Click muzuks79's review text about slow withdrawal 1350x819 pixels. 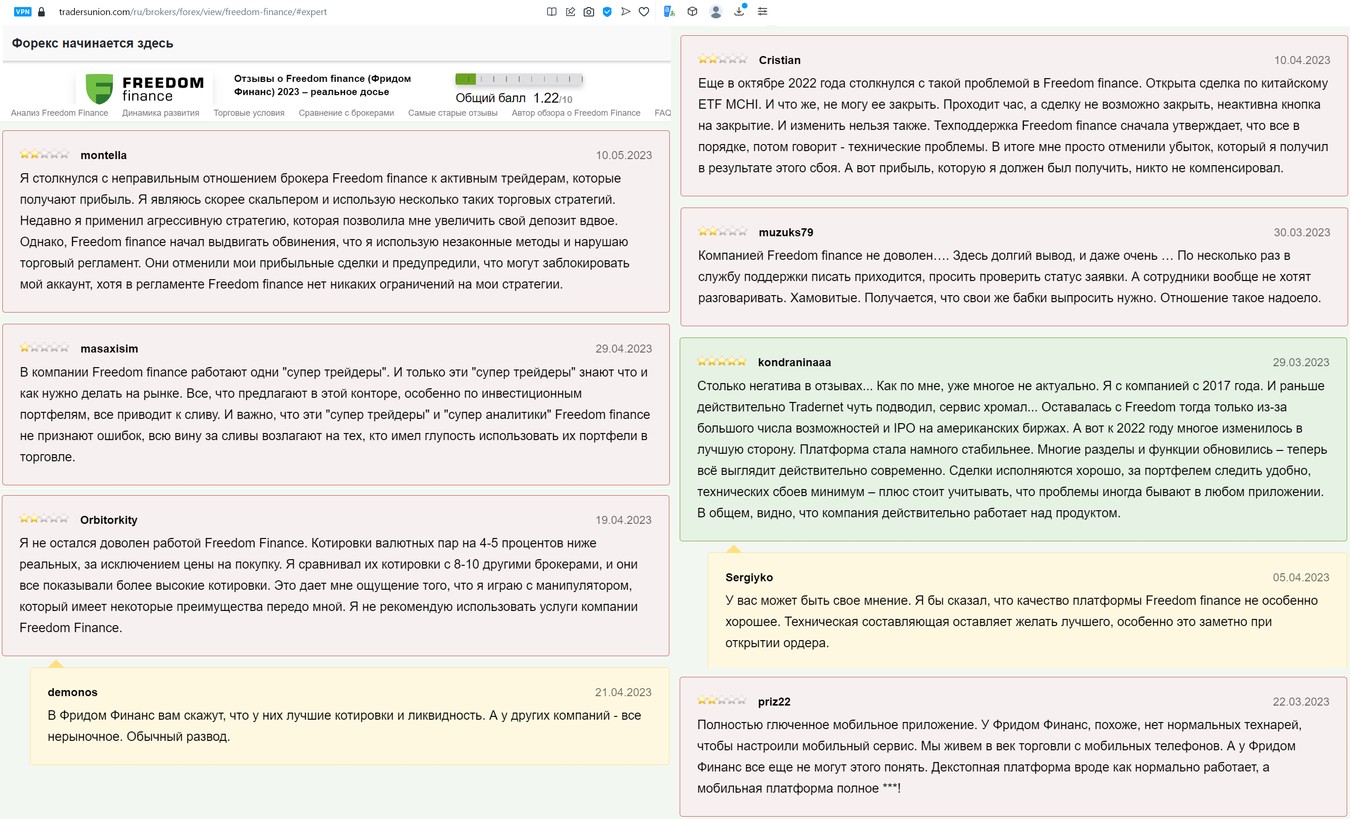[x=1010, y=276]
